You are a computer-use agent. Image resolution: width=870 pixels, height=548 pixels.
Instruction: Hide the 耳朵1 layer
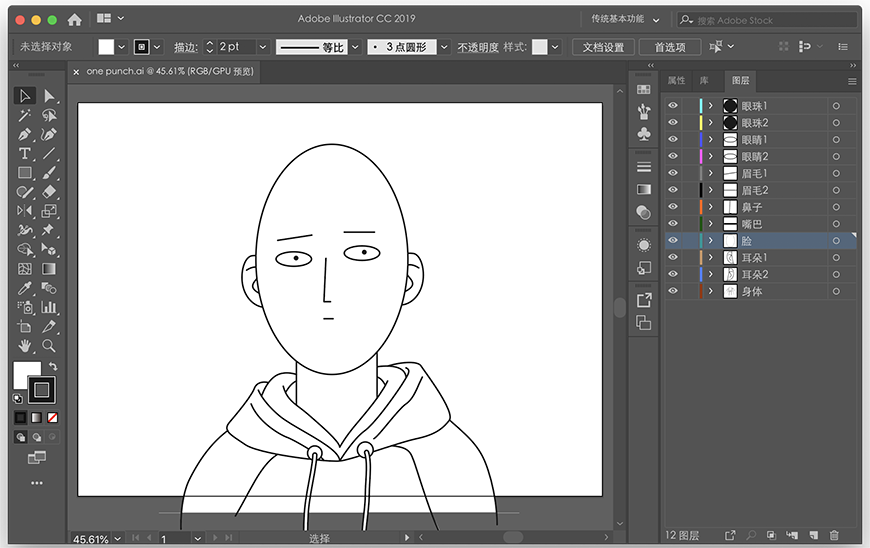click(673, 257)
